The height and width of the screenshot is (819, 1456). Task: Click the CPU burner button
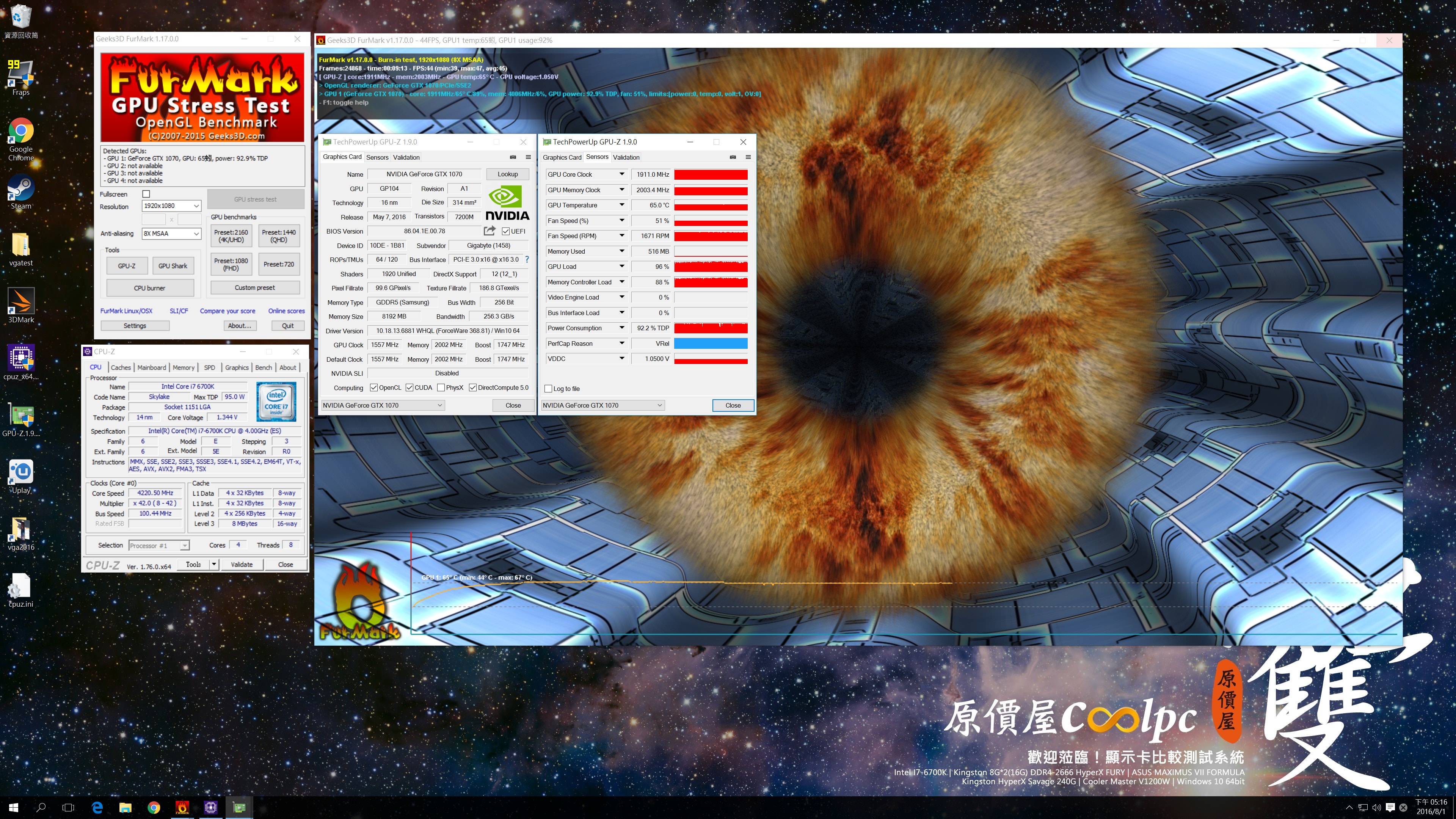coord(149,288)
